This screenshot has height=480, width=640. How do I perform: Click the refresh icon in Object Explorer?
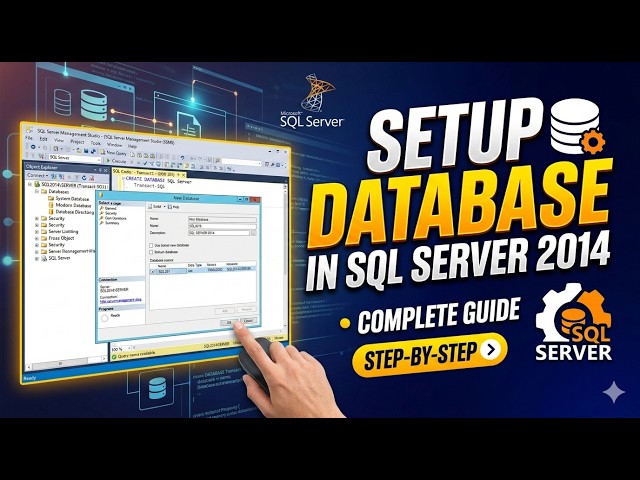point(84,177)
